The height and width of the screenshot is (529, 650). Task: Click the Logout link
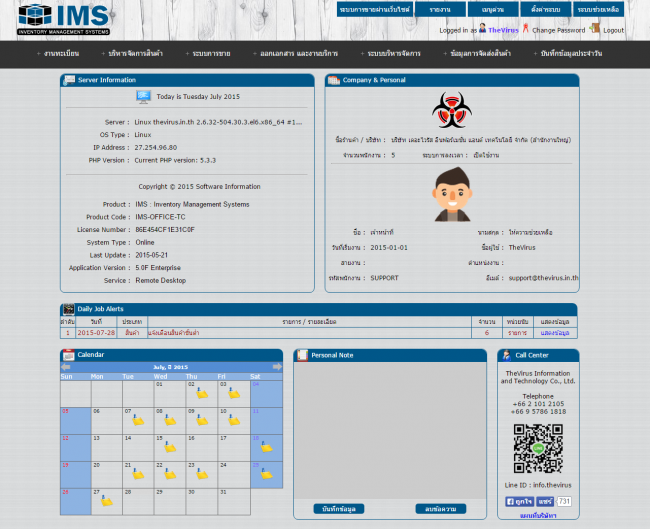tap(614, 30)
